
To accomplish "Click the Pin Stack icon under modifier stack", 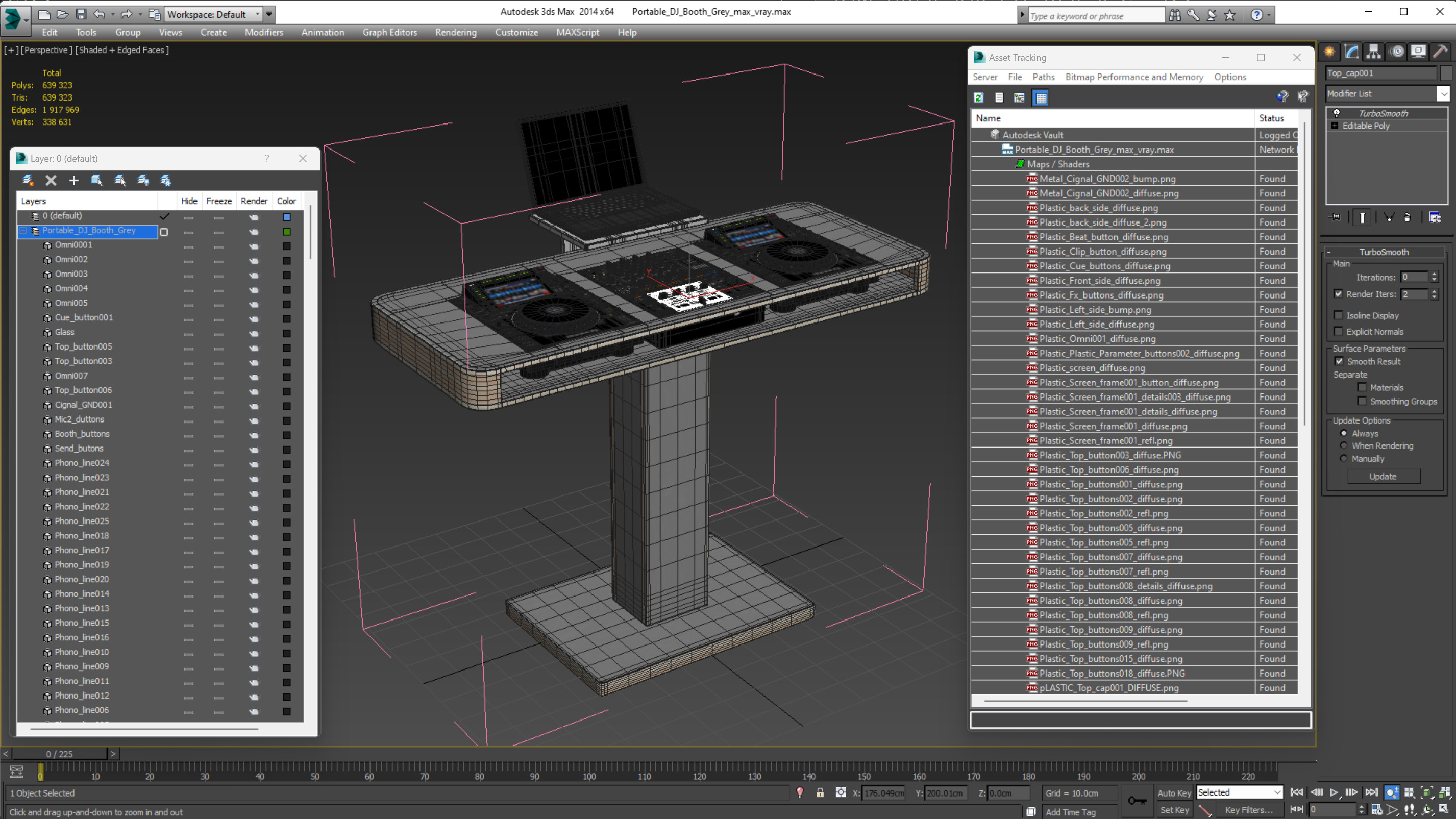I will coord(1335,217).
